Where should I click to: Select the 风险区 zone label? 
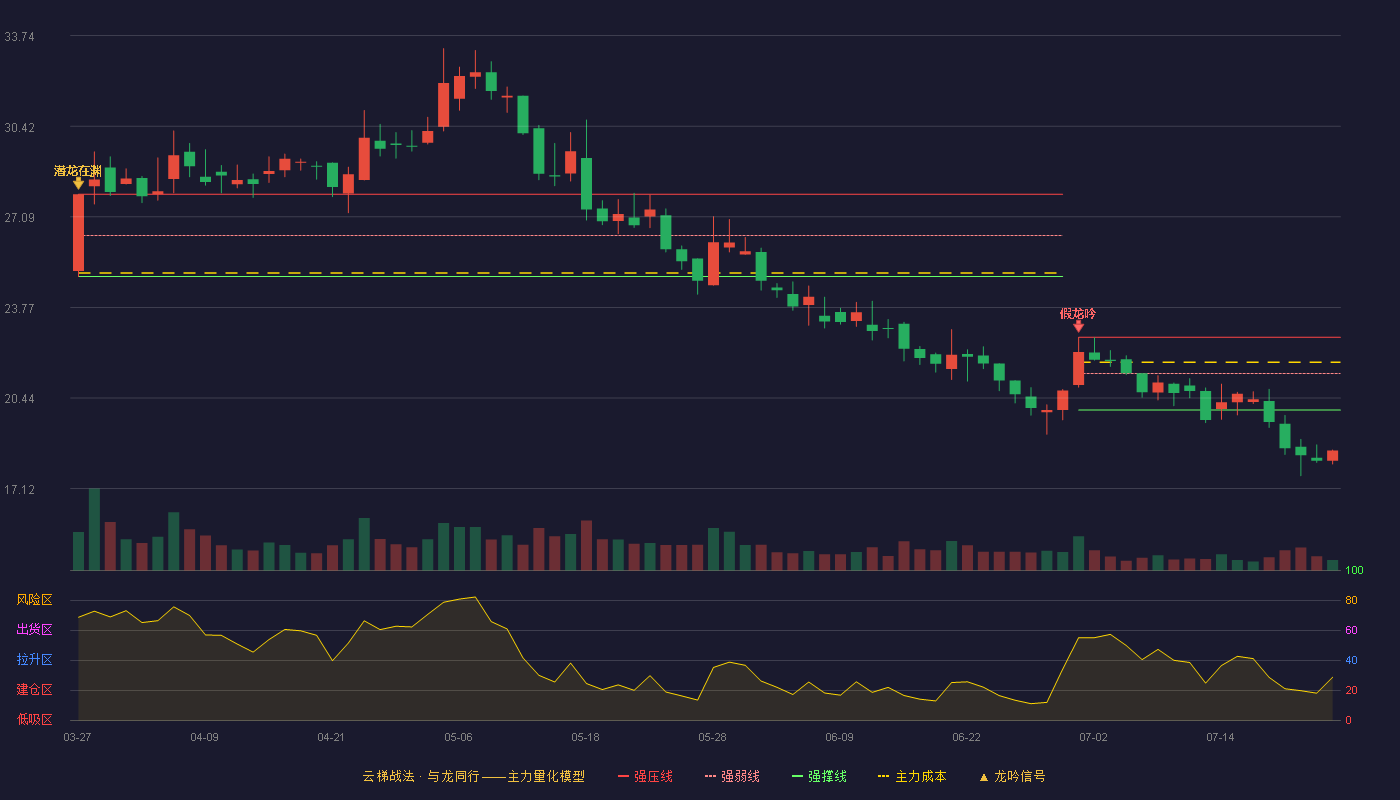click(x=34, y=600)
